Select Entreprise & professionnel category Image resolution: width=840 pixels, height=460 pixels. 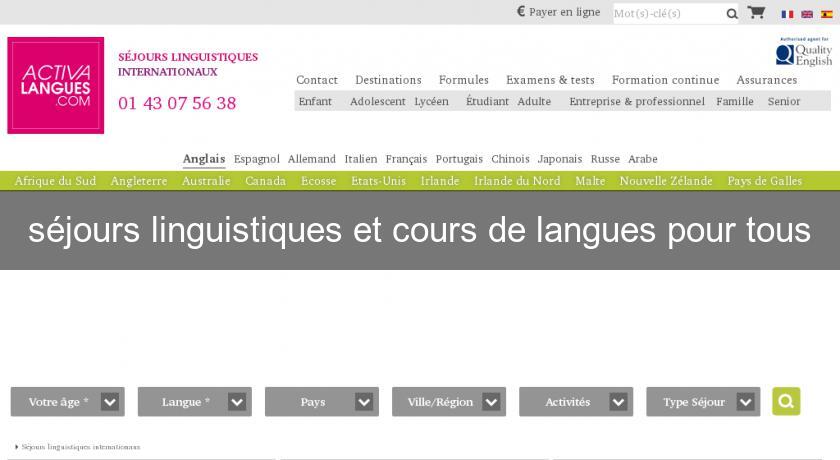coord(637,101)
